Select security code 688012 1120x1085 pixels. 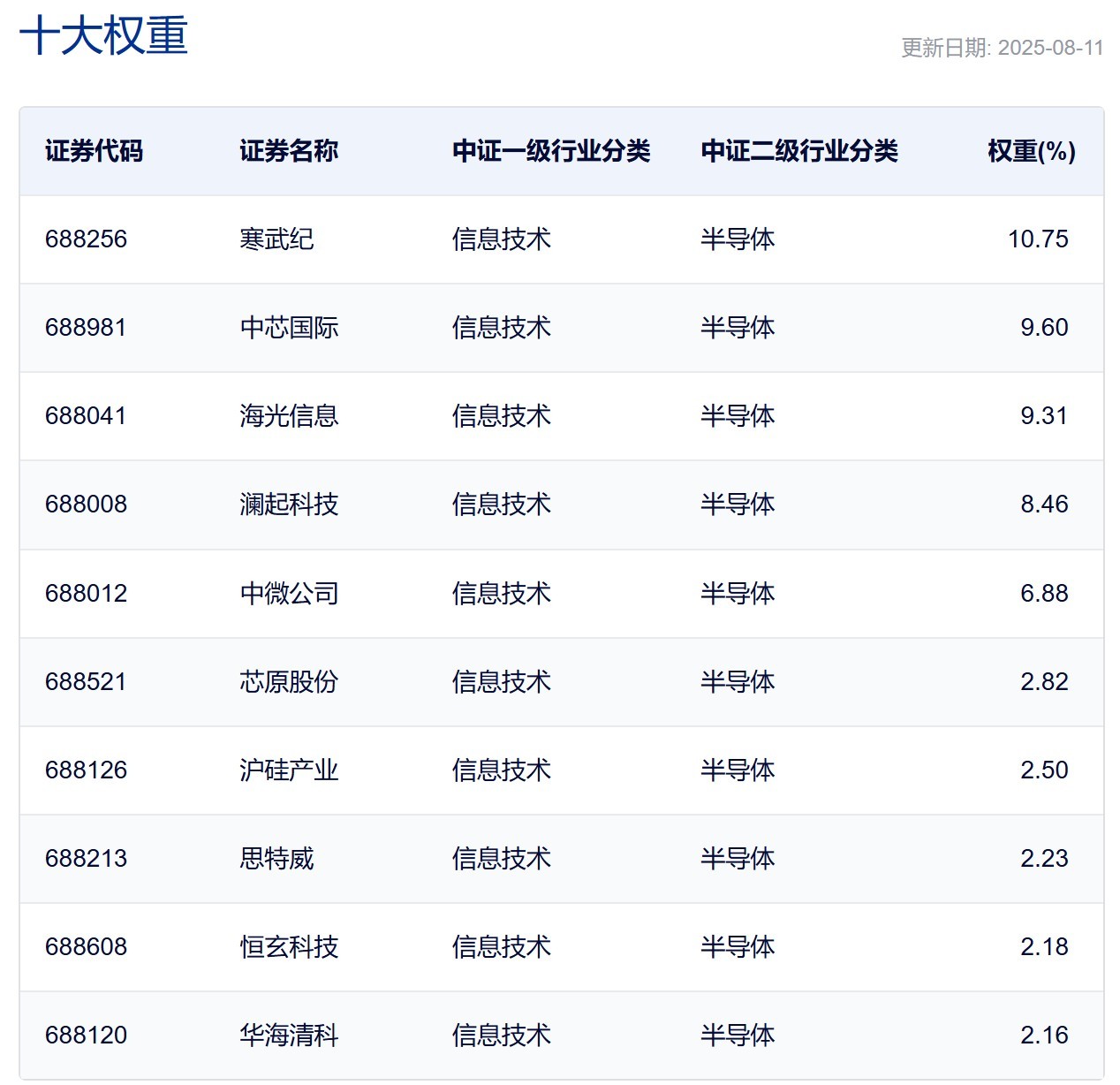(86, 593)
